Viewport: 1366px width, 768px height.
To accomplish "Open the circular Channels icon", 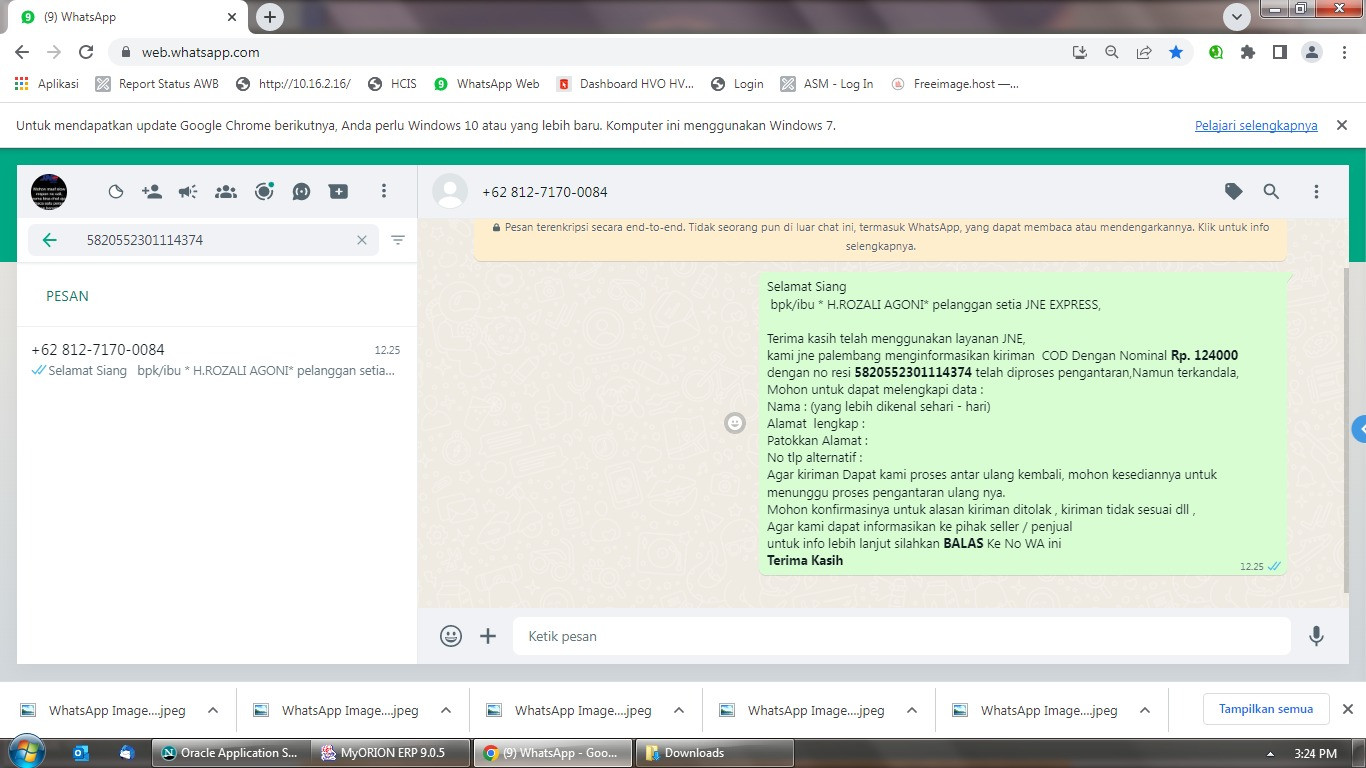I will (x=264, y=192).
